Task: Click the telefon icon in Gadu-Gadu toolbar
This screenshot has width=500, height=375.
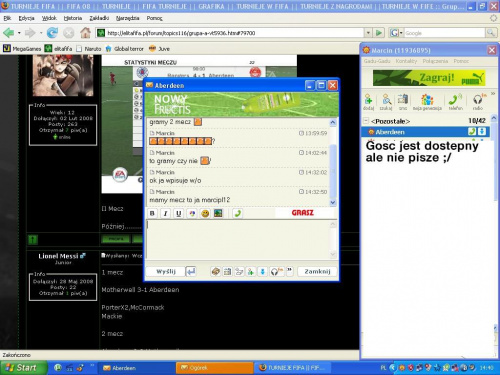Action: click(455, 102)
